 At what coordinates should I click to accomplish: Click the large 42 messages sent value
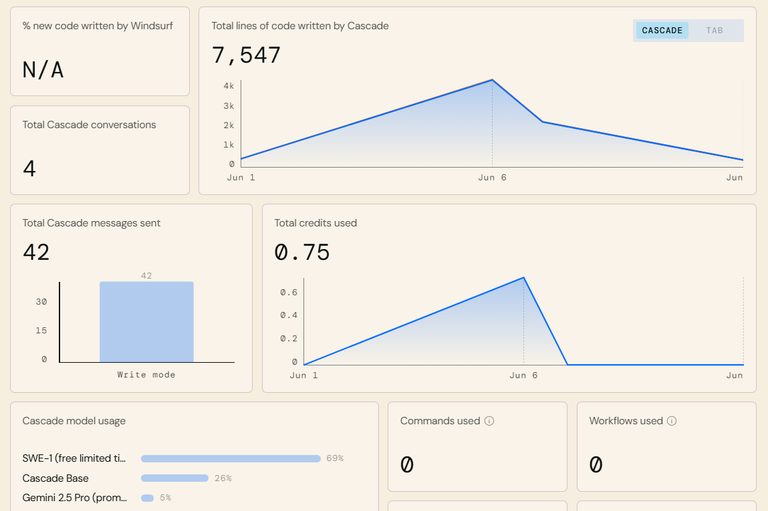36,252
